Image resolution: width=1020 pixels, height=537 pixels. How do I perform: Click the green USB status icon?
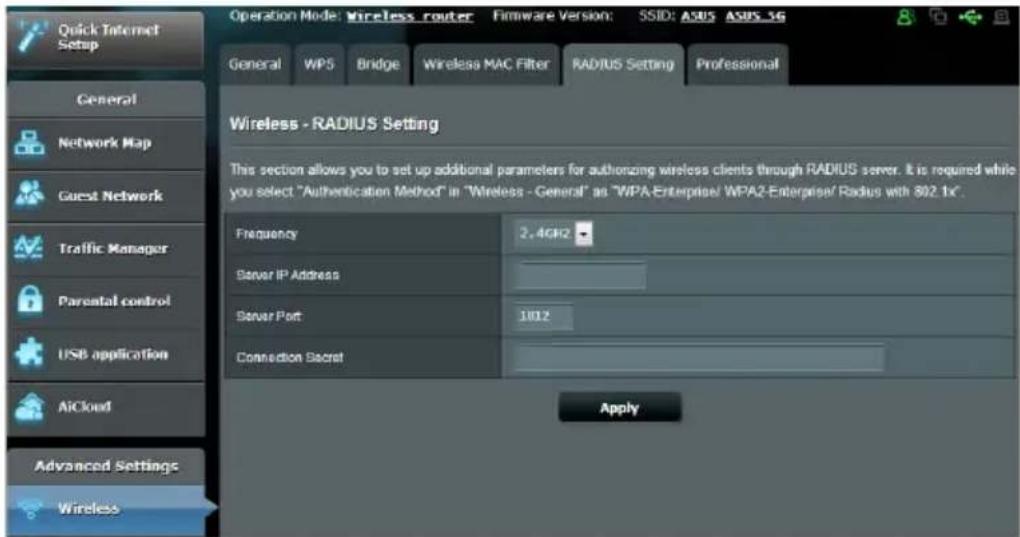(970, 17)
